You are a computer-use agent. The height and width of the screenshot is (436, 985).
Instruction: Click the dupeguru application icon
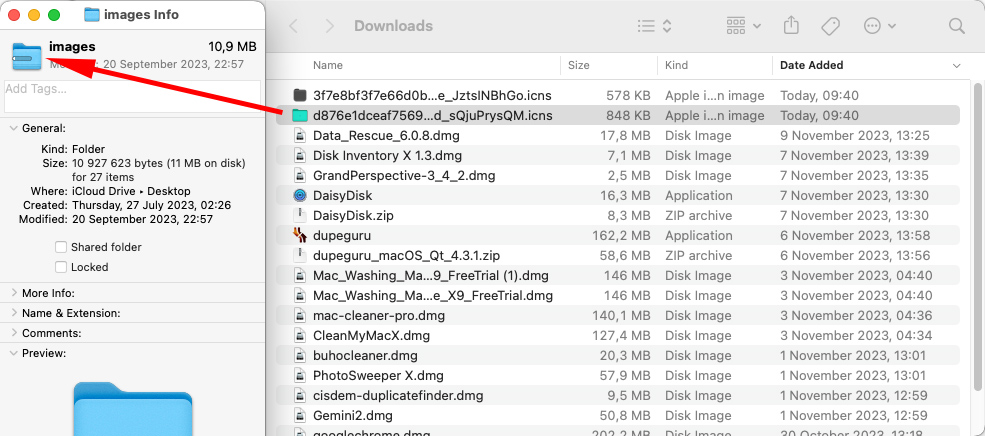tap(300, 236)
